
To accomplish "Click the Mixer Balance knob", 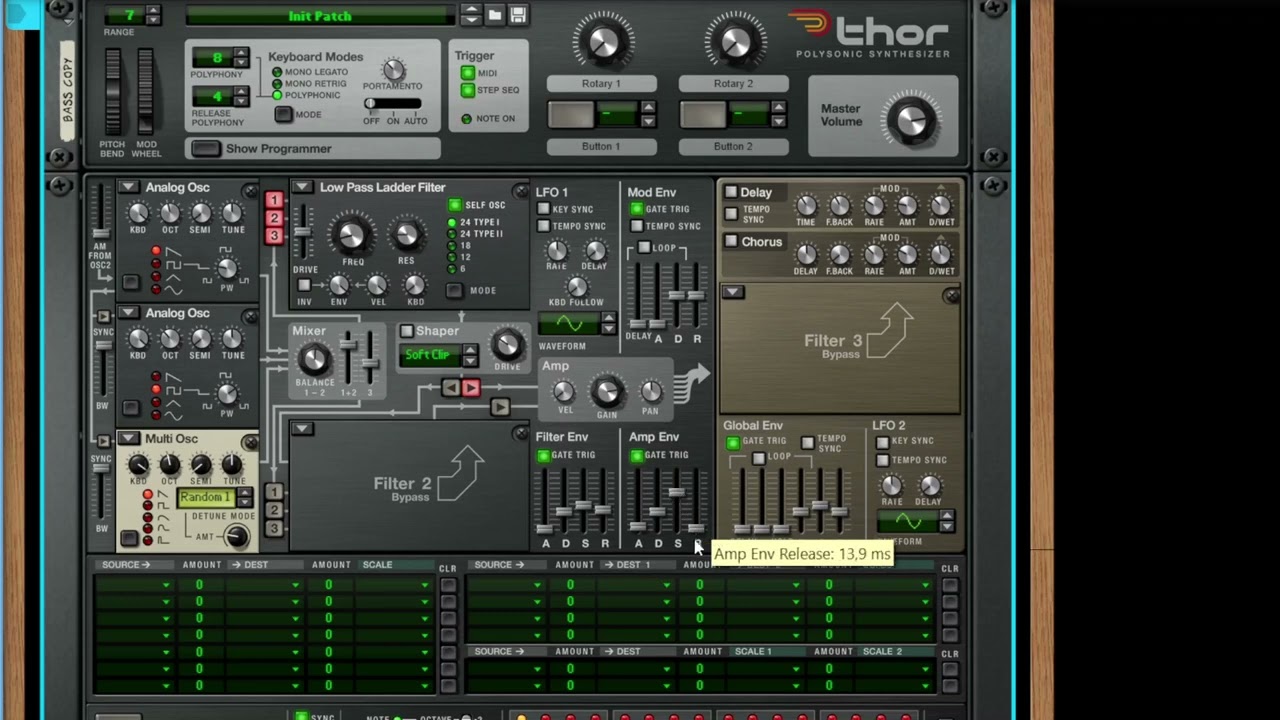I will 314,359.
